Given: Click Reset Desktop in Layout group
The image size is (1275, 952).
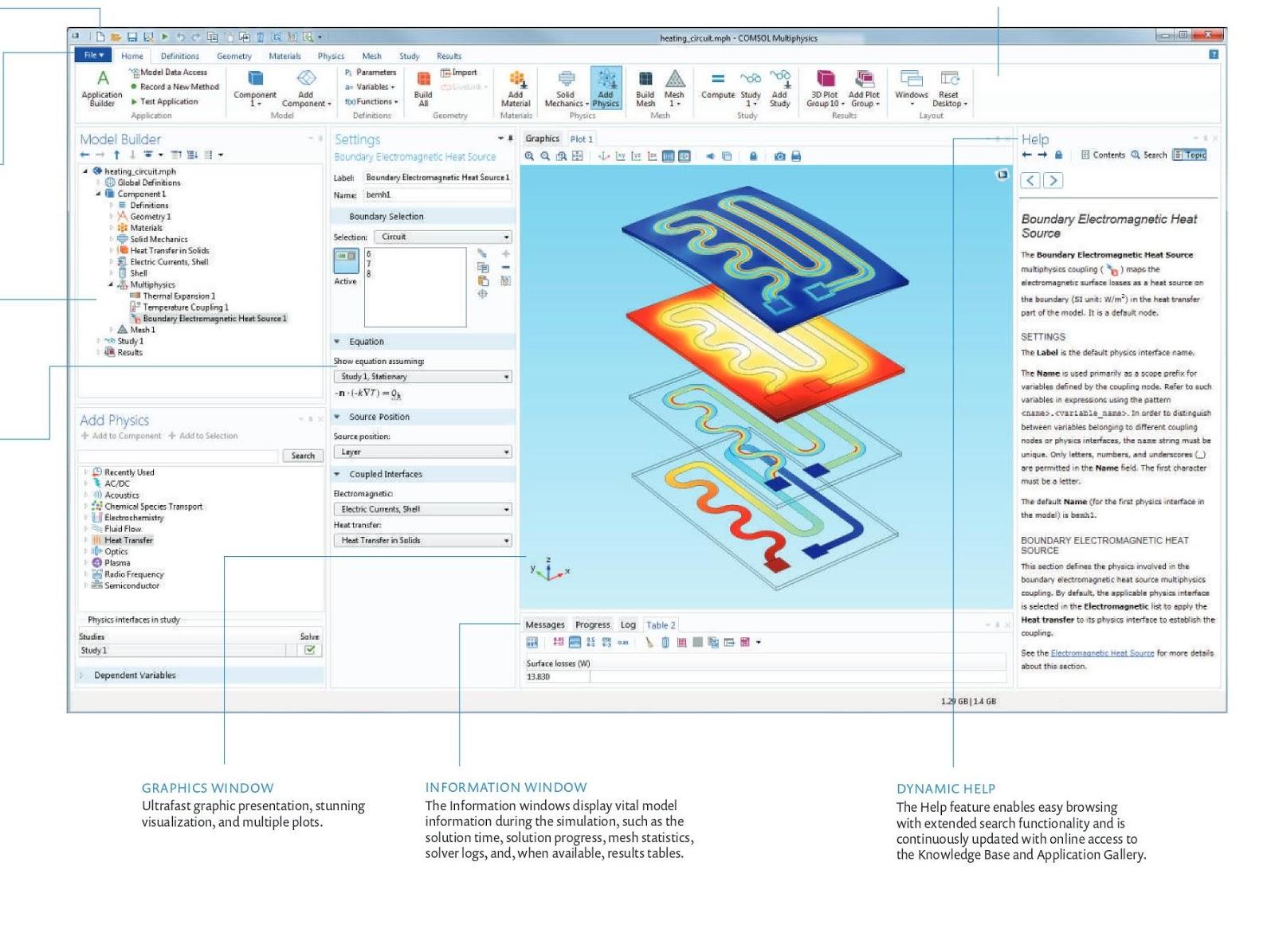Looking at the screenshot, I should click(949, 88).
